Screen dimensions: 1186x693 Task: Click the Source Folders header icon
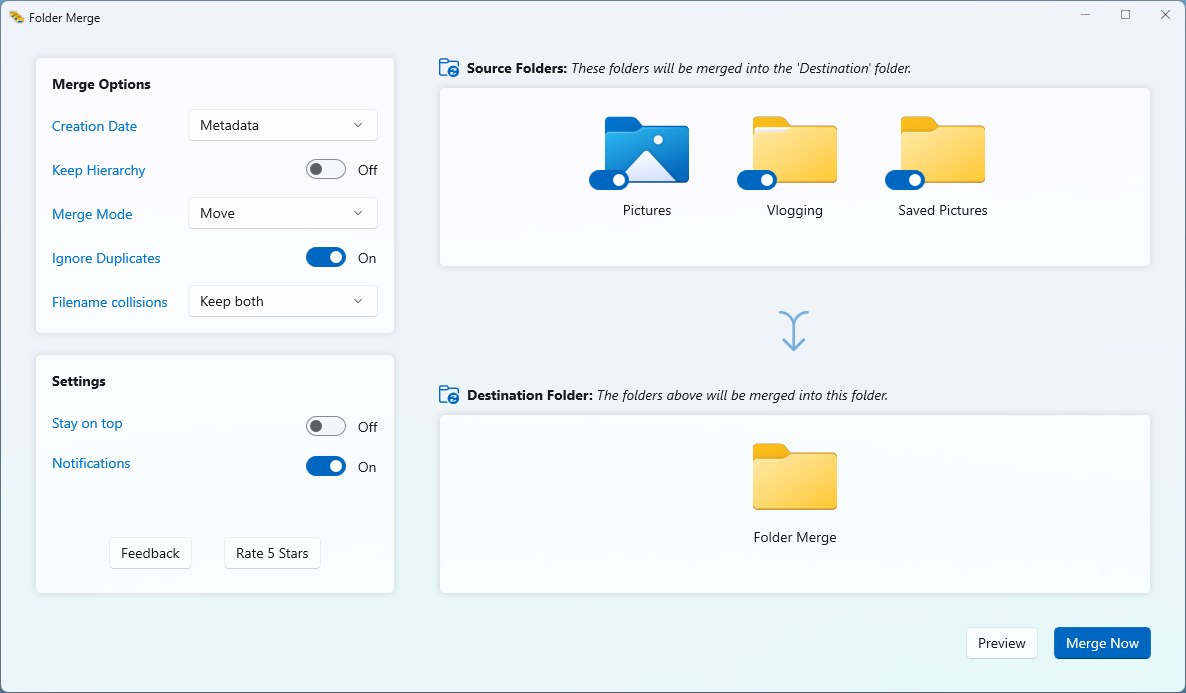click(x=448, y=67)
